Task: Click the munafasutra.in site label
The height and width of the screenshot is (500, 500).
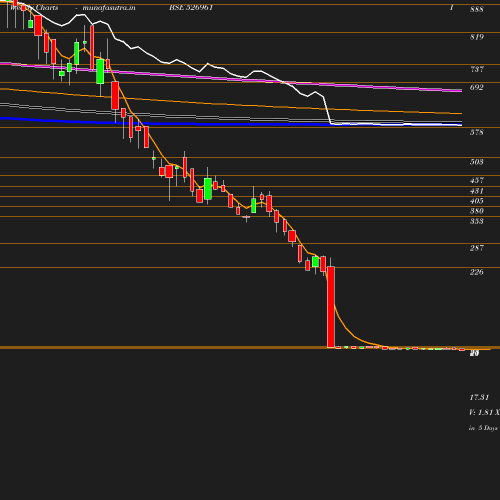Action: [x=109, y=8]
